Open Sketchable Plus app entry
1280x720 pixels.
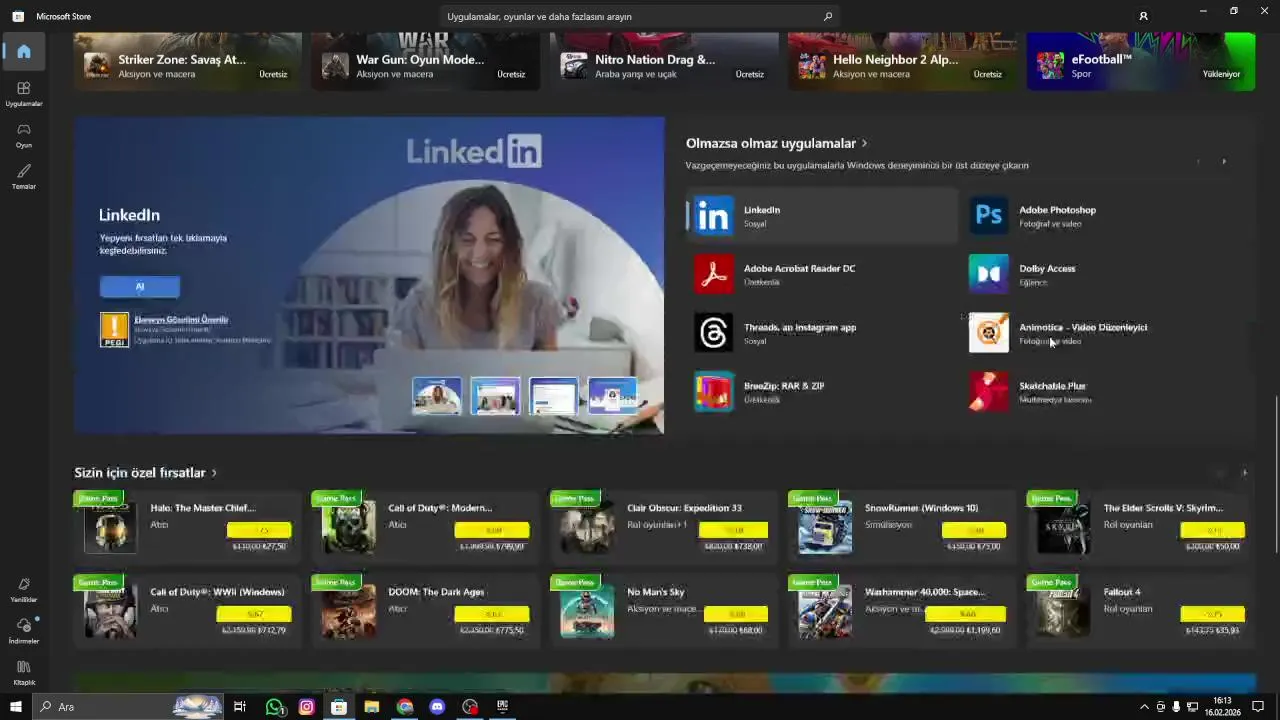[x=1097, y=392]
